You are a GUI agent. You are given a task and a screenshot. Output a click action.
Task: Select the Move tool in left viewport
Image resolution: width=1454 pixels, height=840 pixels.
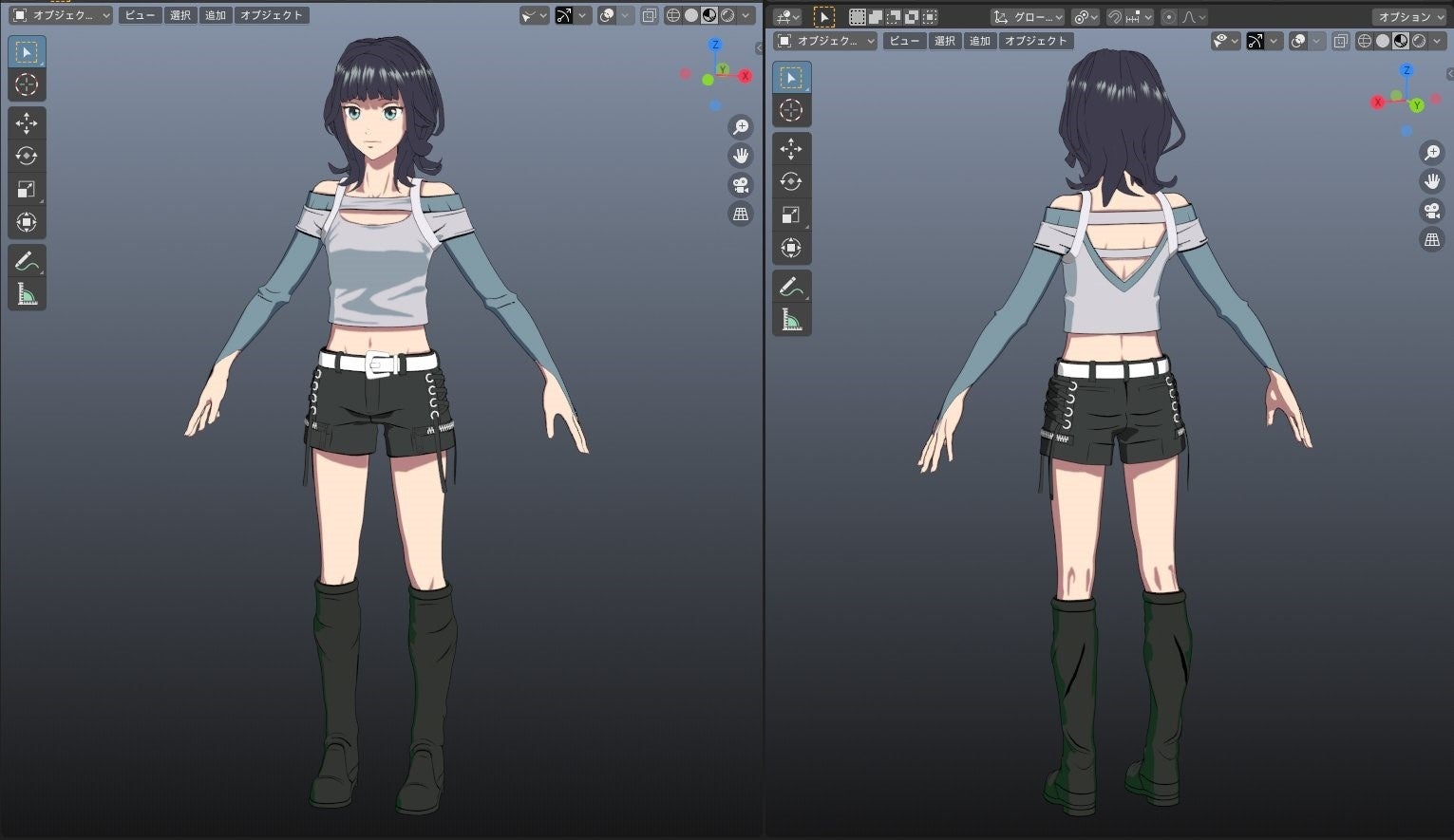click(27, 122)
